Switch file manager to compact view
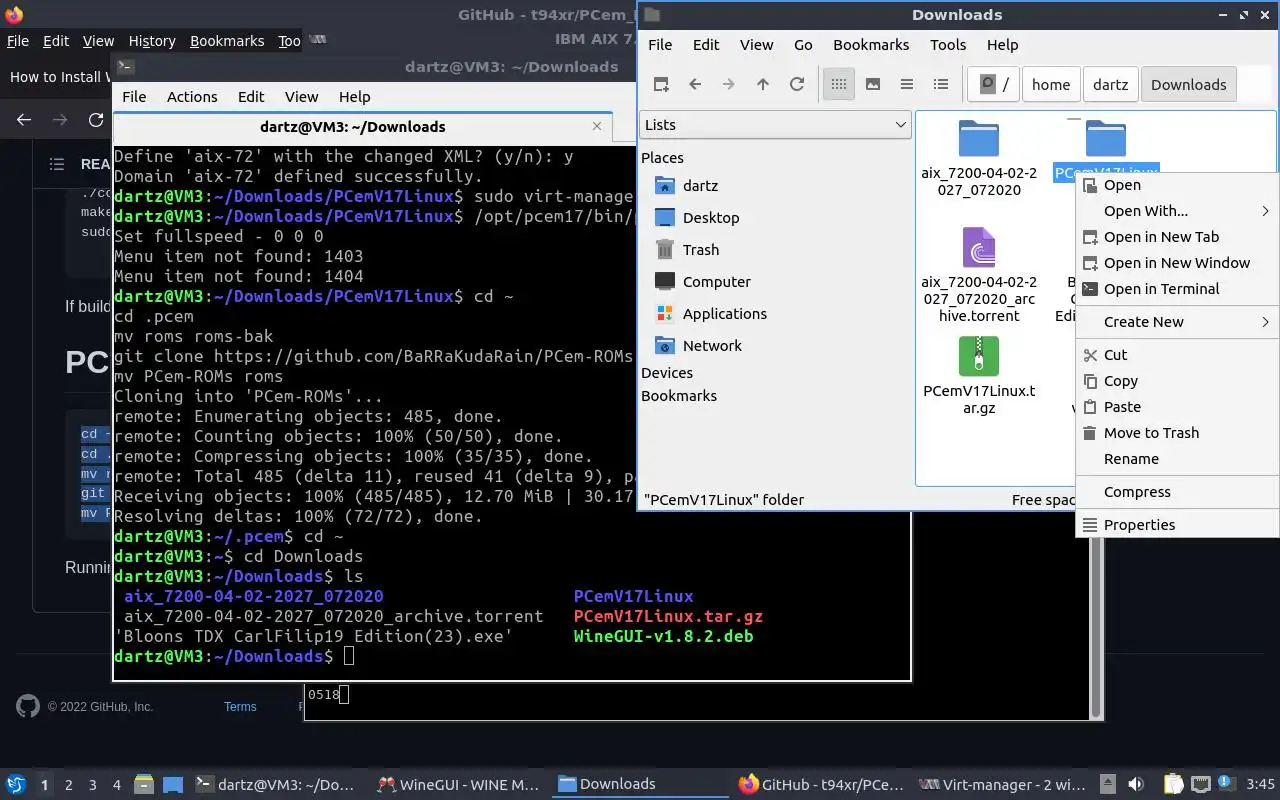The image size is (1280, 800). [x=907, y=85]
